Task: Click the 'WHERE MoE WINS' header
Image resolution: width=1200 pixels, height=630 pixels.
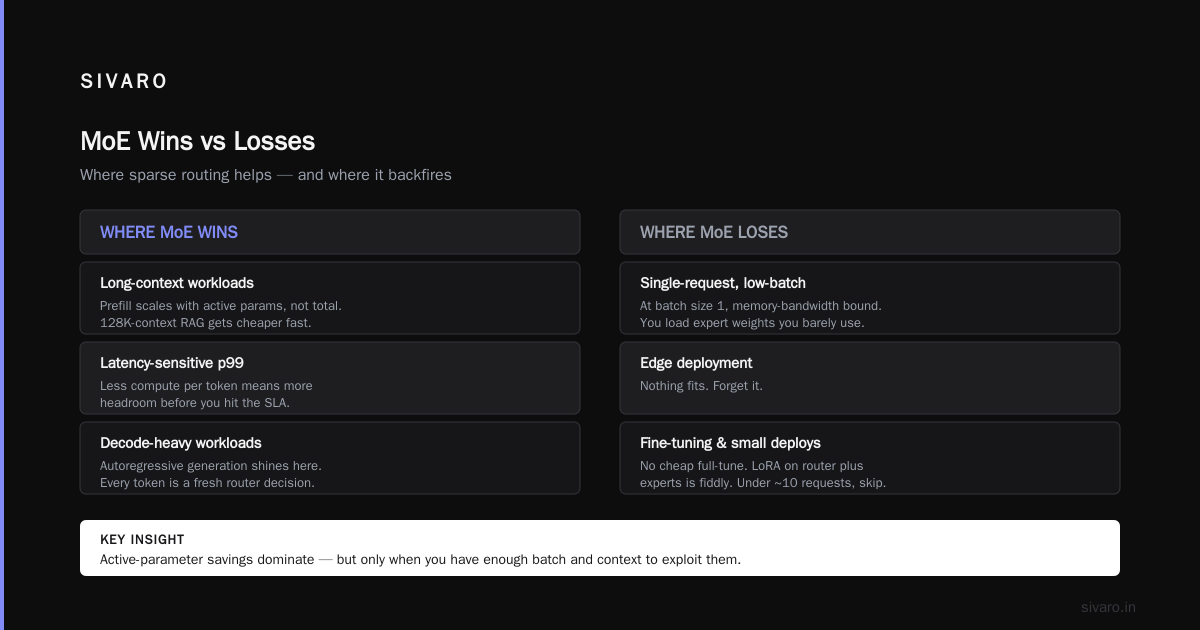Action: [330, 232]
